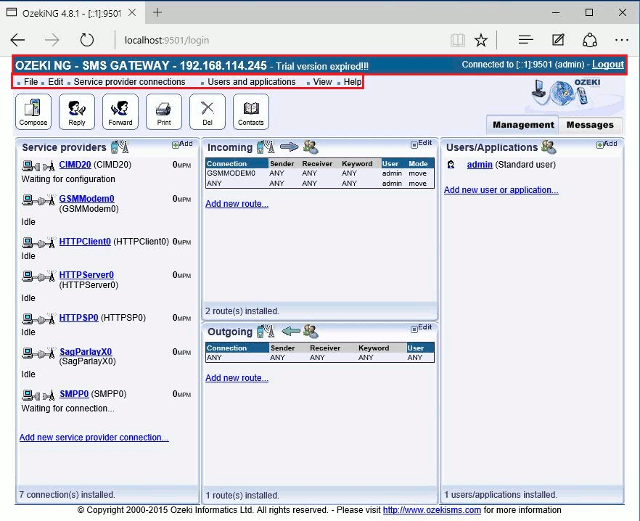Select the Management tab
The image size is (640, 521).
click(x=523, y=125)
